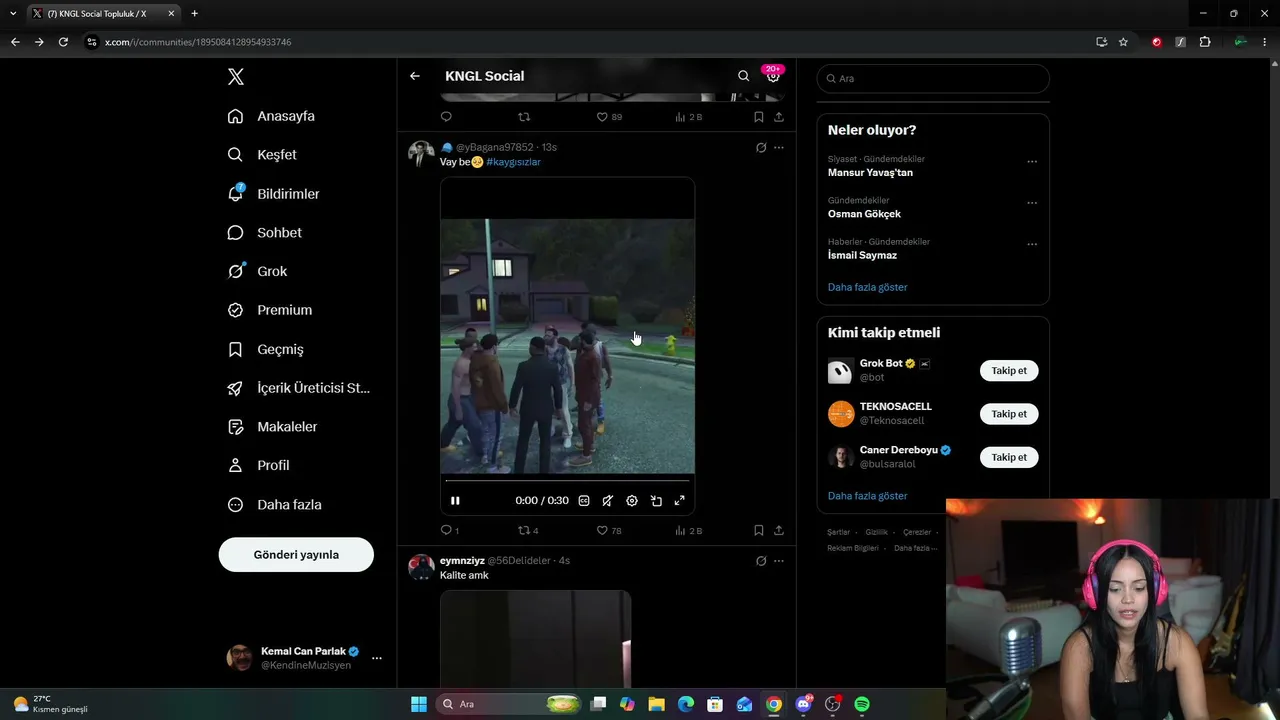Show more trends via Daha fazla göster
The width and height of the screenshot is (1280, 720).
(x=867, y=287)
